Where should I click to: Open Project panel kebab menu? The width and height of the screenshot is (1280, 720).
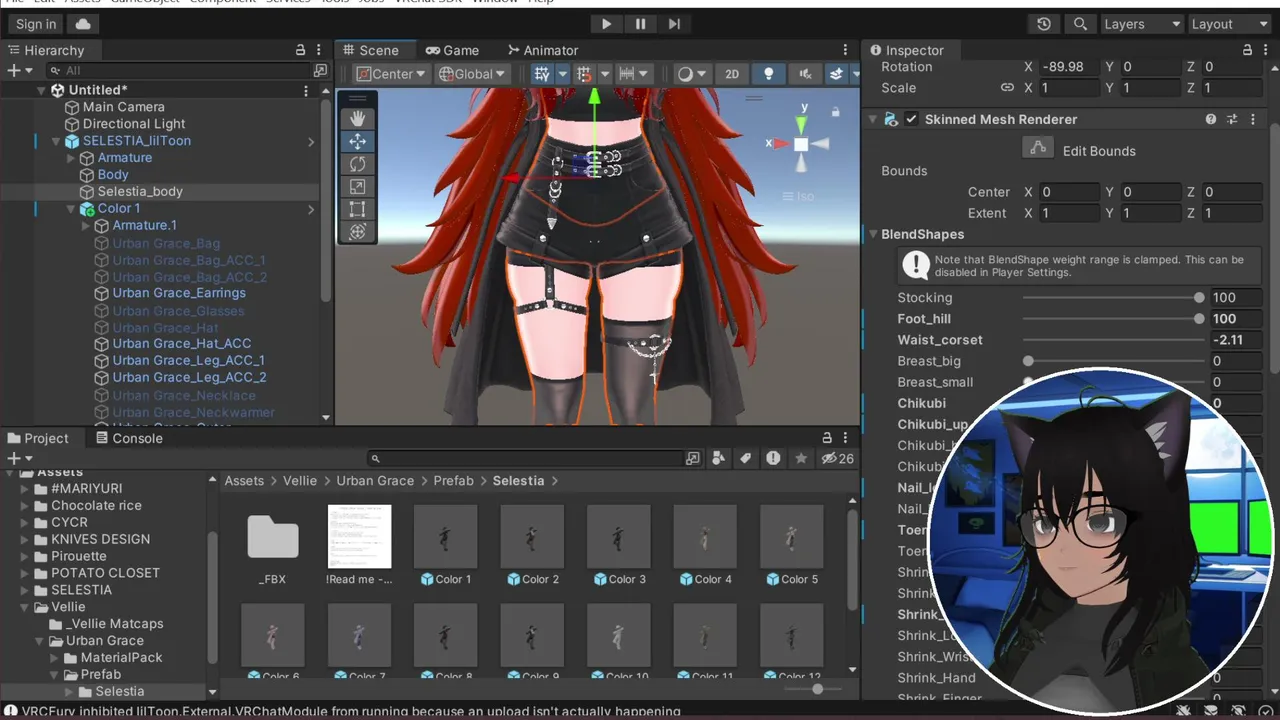tap(846, 438)
